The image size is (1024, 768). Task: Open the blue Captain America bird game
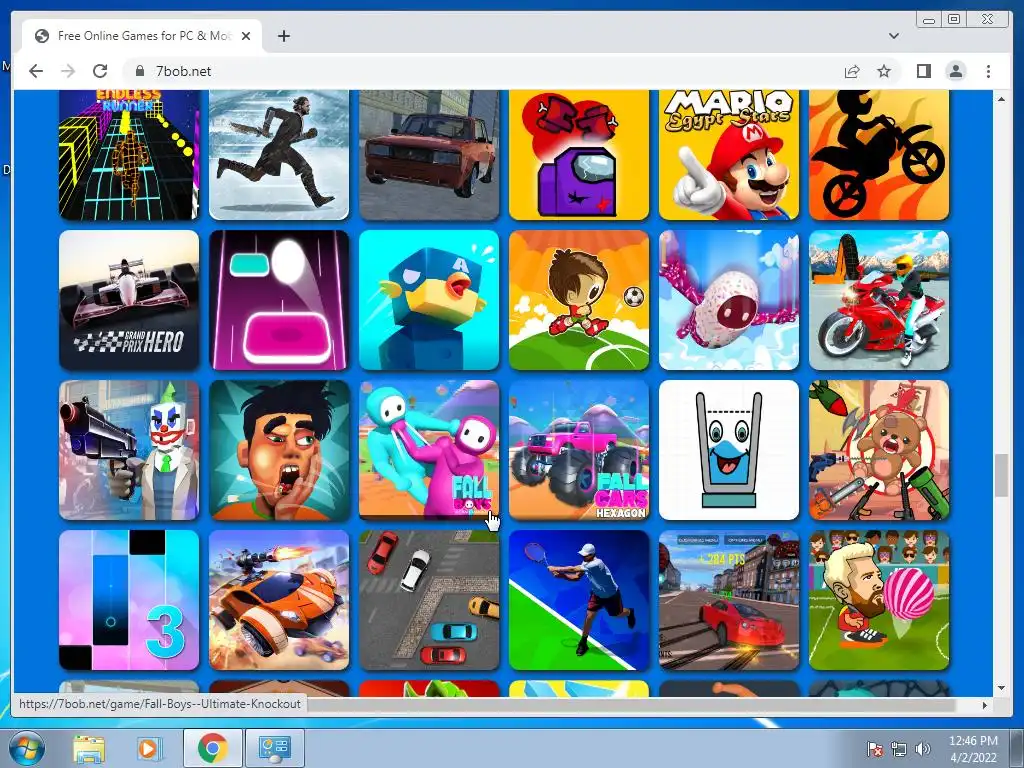429,300
